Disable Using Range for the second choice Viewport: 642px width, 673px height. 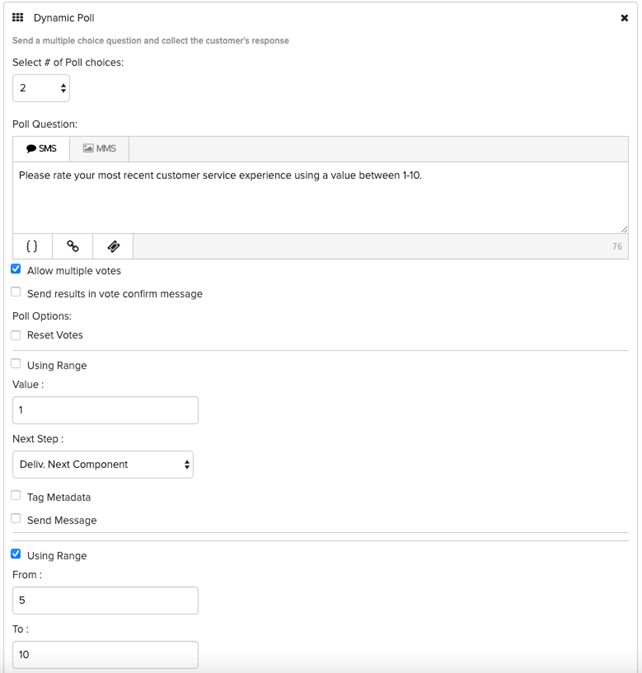click(16, 555)
